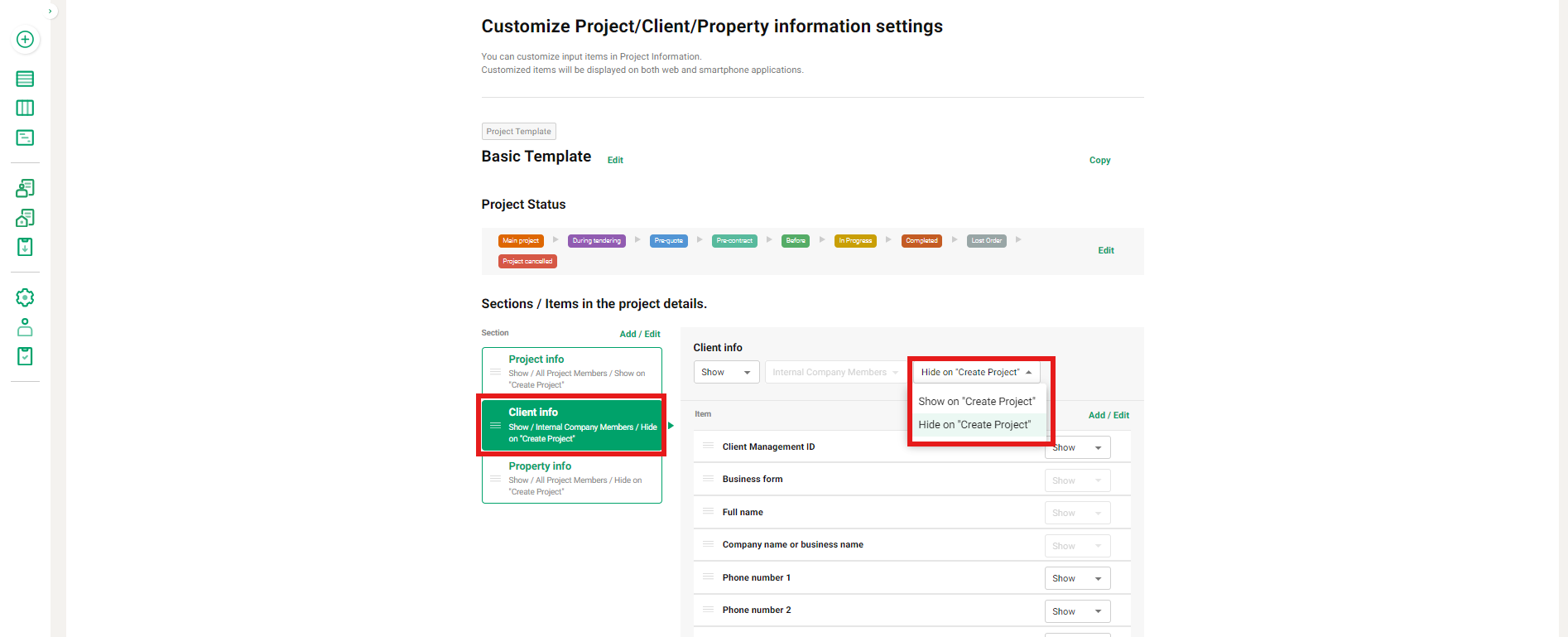Select Show on "Create Project" option
This screenshot has width=1568, height=637.
(x=976, y=402)
